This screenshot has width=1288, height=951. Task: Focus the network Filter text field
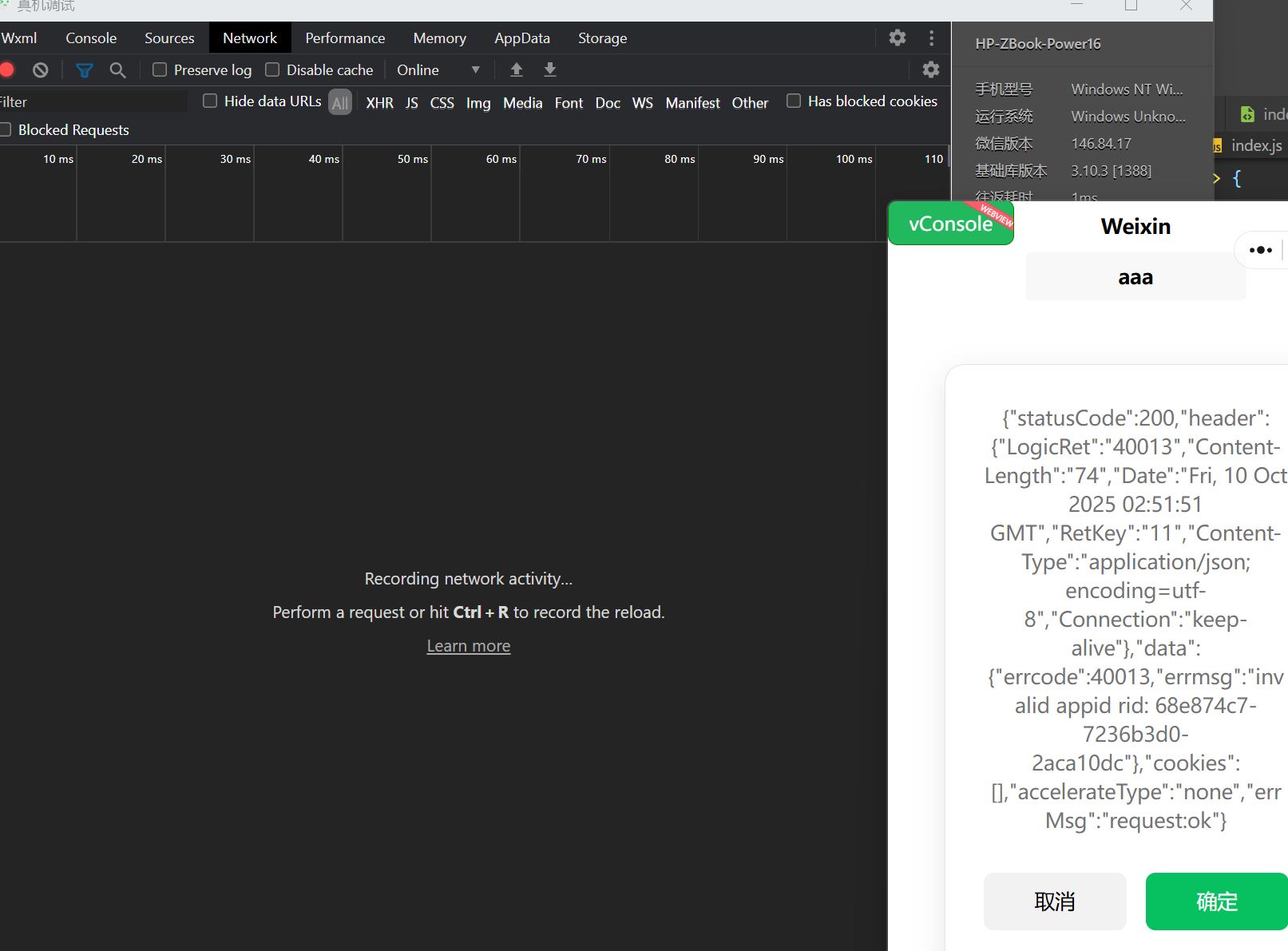(93, 101)
